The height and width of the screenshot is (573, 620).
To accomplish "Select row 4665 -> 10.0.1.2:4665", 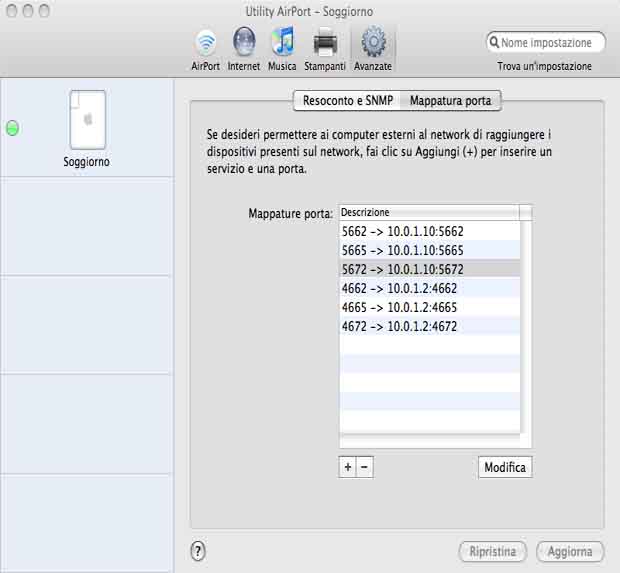I will pos(430,307).
